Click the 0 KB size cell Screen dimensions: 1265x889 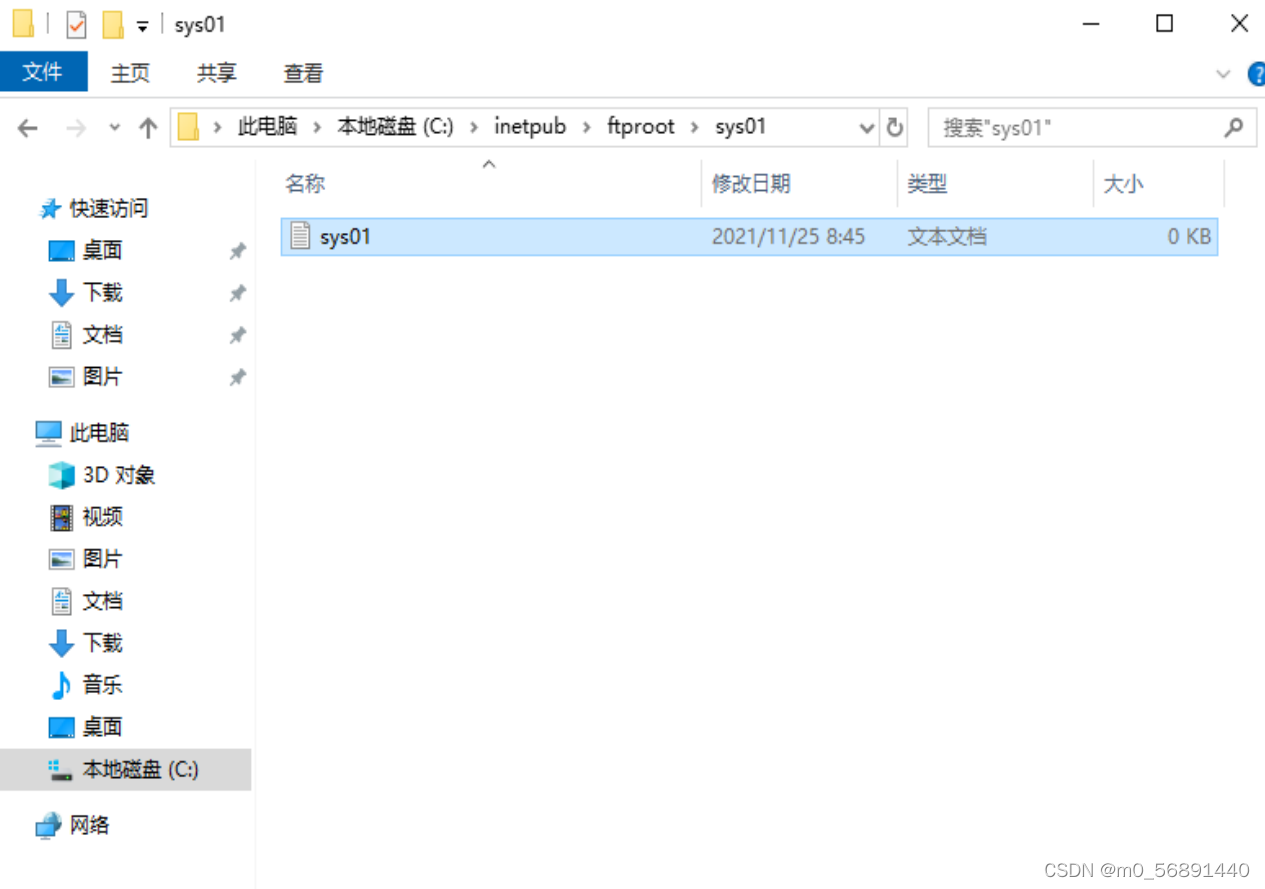(x=1189, y=237)
